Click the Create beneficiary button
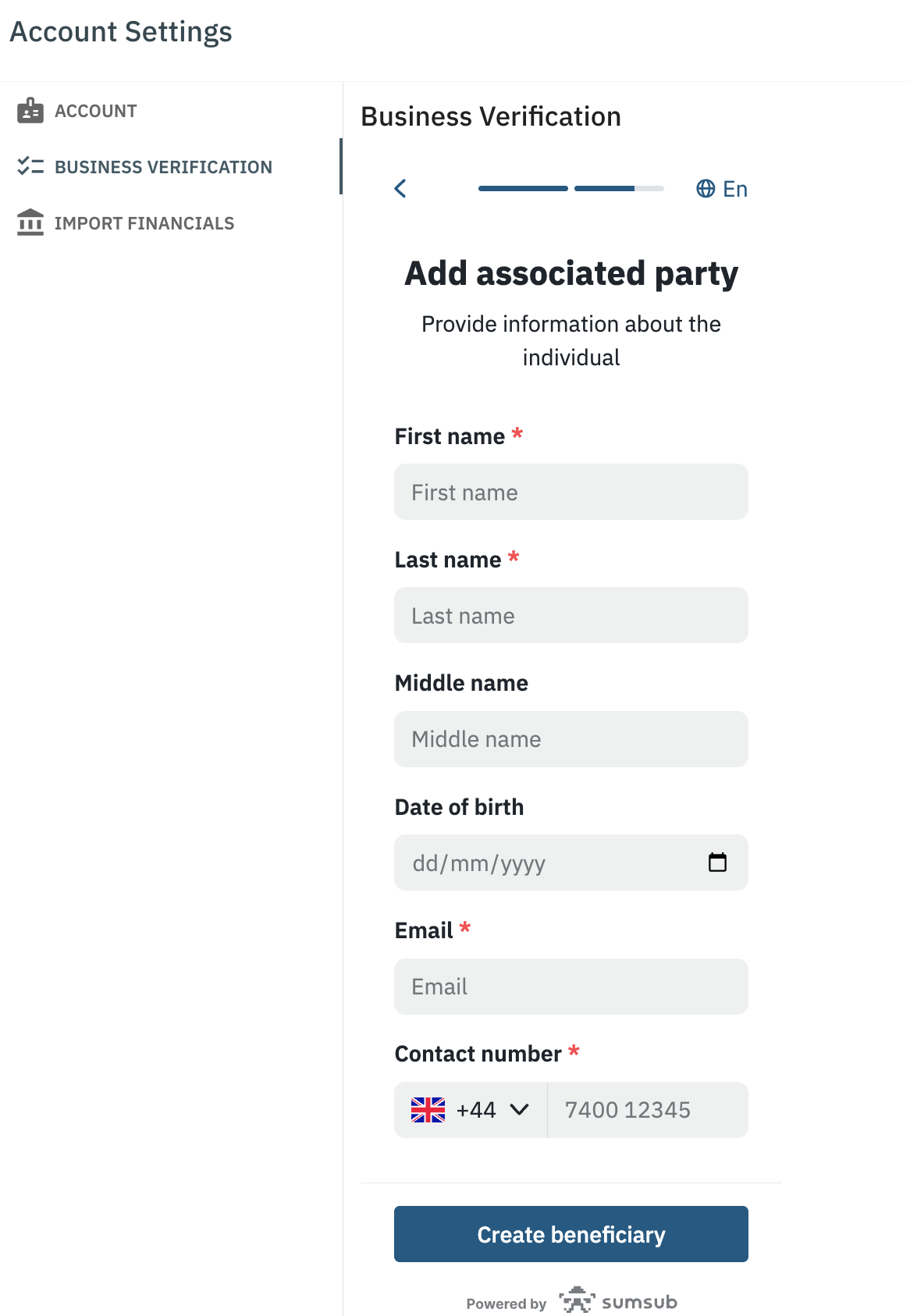 tap(571, 1234)
